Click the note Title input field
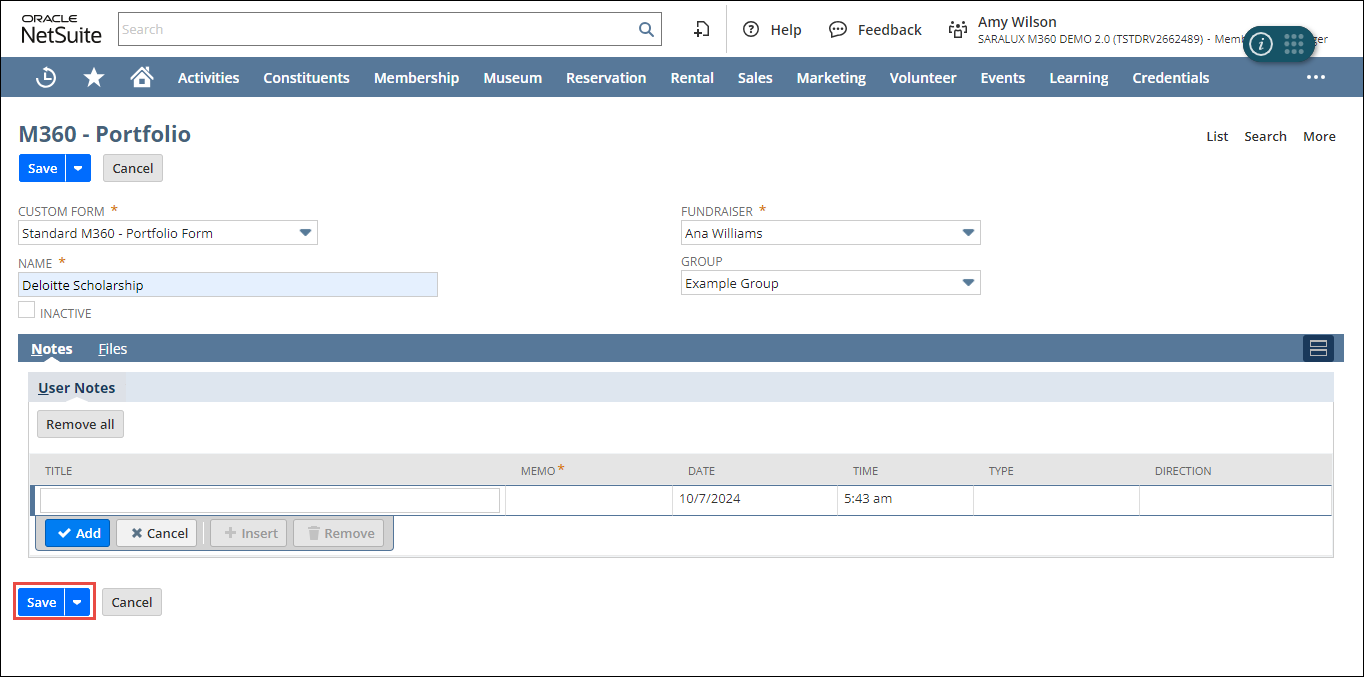This screenshot has height=677, width=1364. pyautogui.click(x=269, y=500)
